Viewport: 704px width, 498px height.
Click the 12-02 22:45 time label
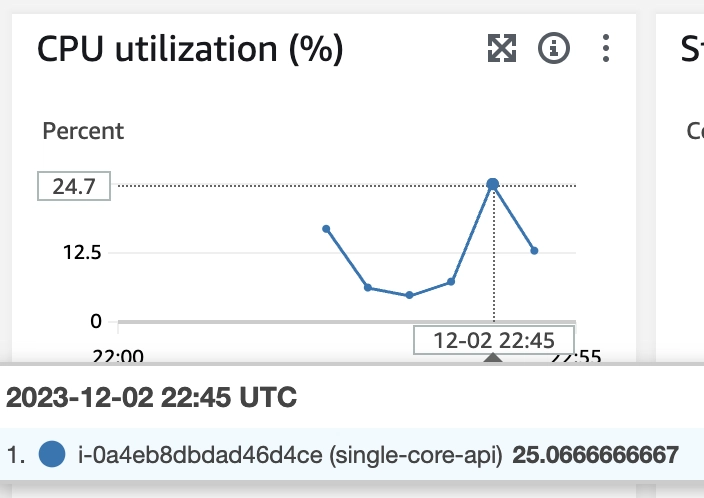[494, 340]
